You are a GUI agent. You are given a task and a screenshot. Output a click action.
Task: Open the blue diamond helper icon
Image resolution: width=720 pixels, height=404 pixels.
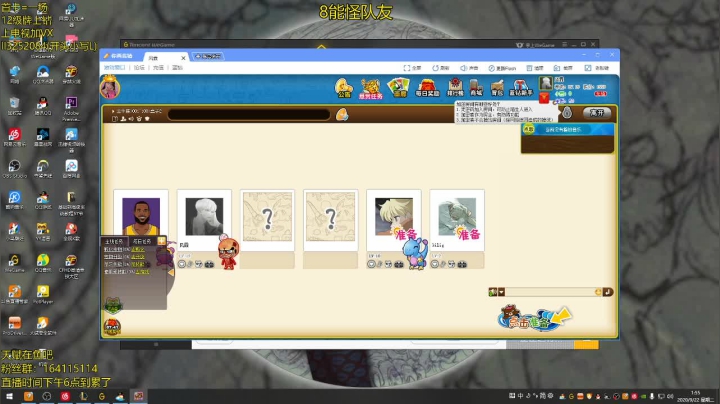click(x=521, y=88)
